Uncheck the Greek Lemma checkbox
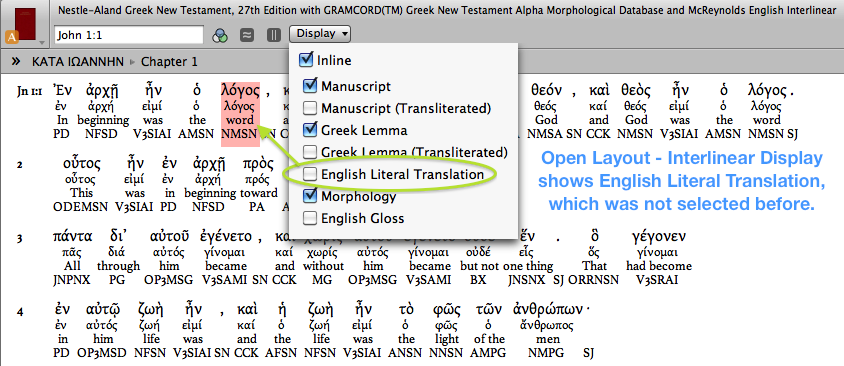The width and height of the screenshot is (844, 366). [310, 130]
